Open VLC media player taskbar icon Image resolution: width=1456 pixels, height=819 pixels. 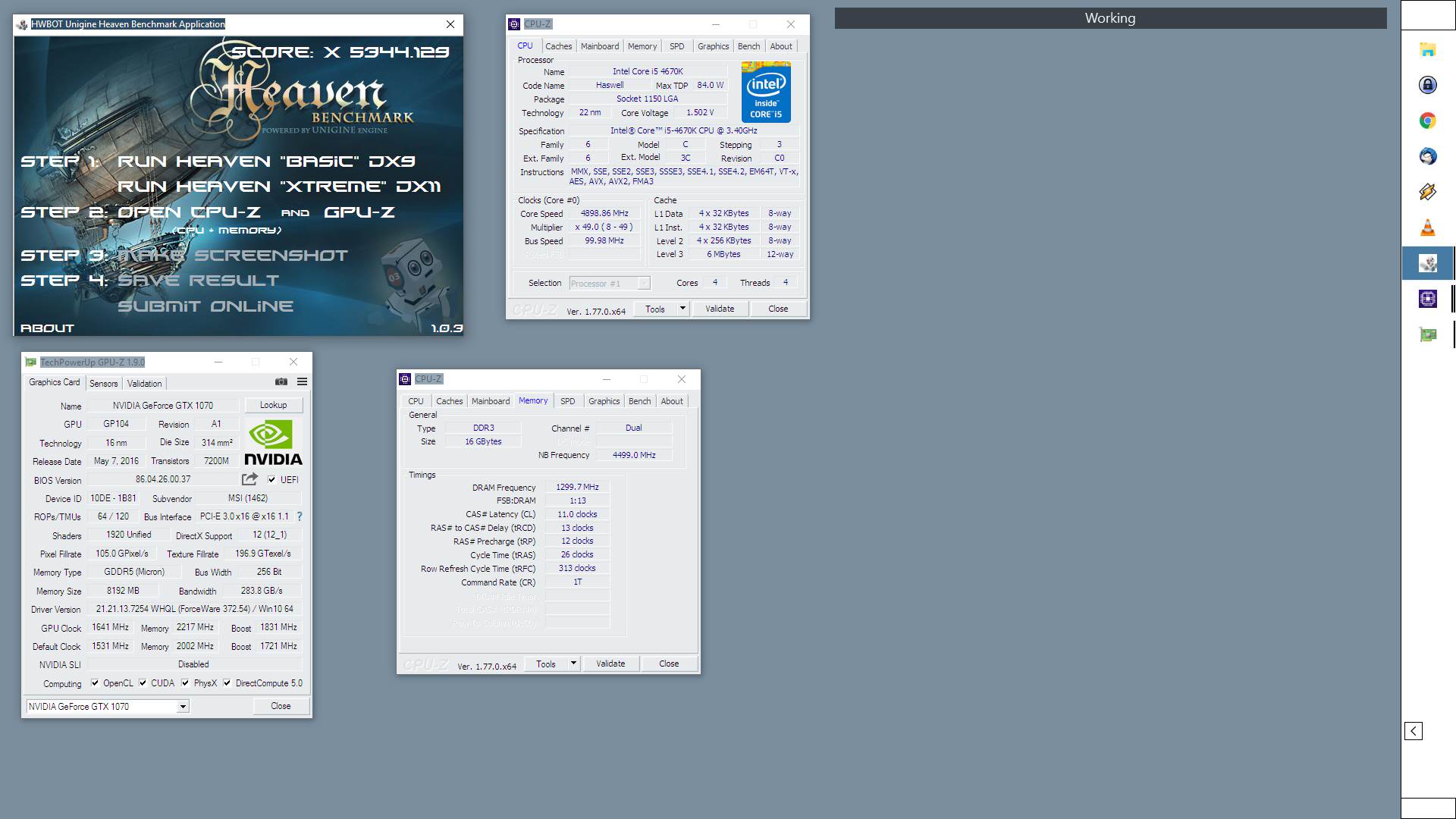click(1427, 227)
